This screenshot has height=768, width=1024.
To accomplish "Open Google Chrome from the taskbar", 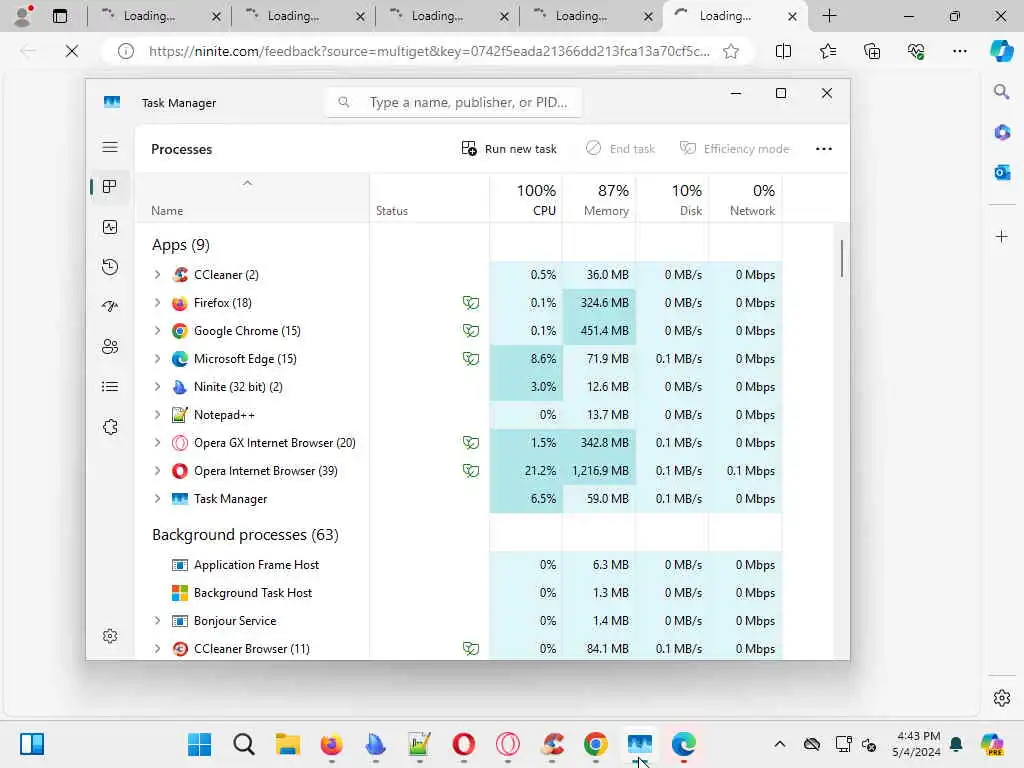I will pos(596,744).
